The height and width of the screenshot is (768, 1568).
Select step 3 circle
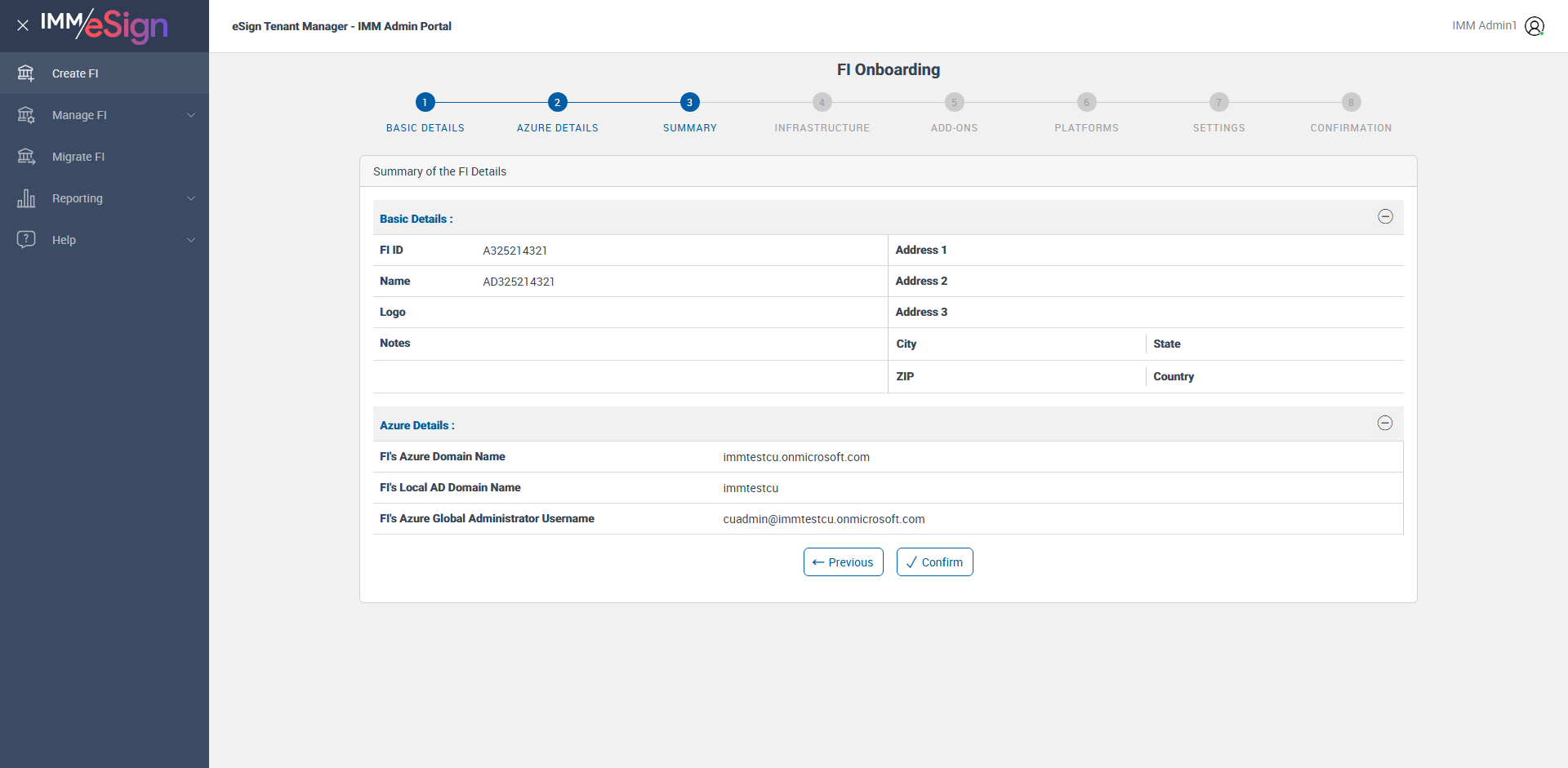coord(690,102)
